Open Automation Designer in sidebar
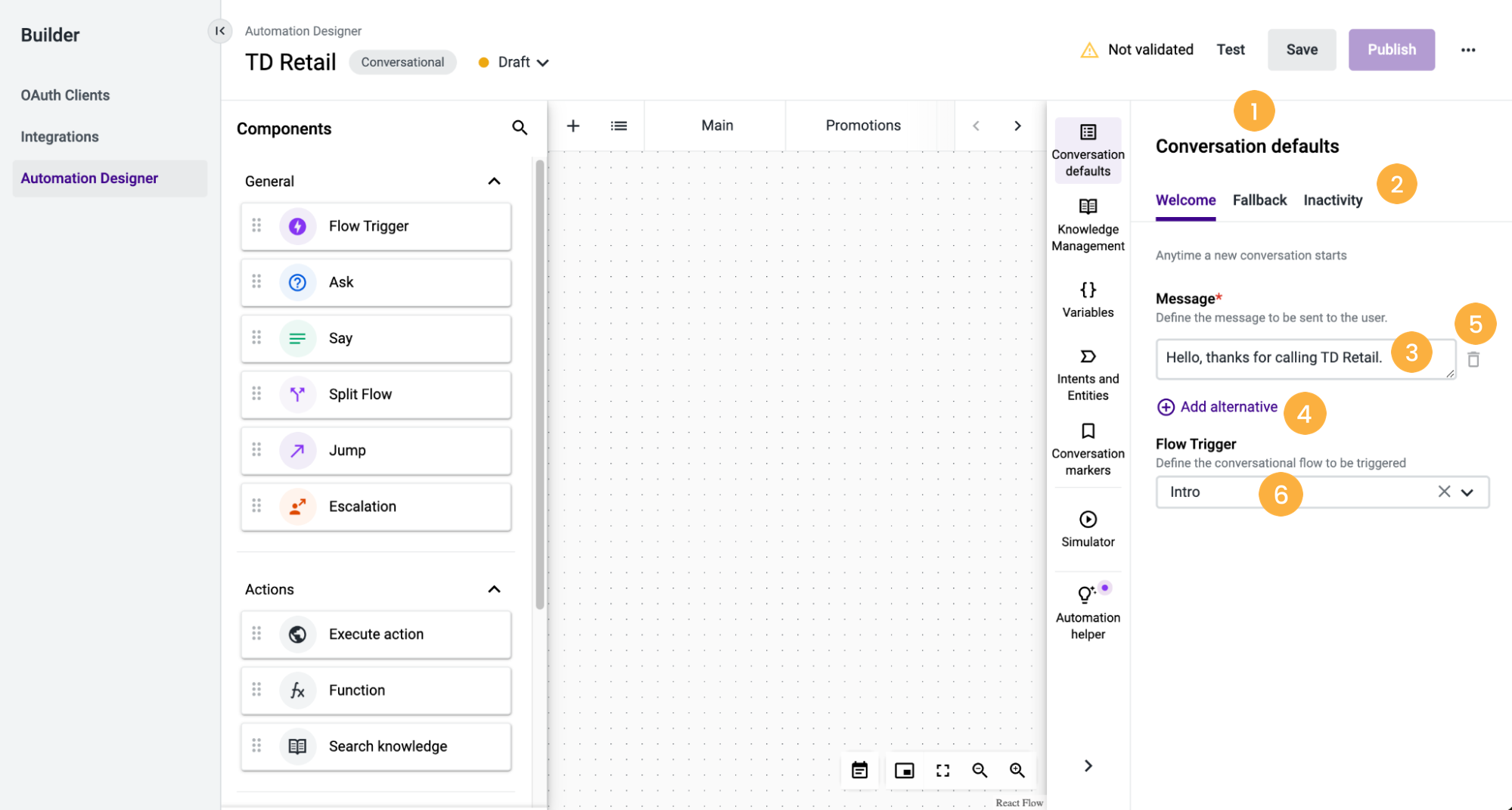This screenshot has width=1512, height=810. click(110, 178)
